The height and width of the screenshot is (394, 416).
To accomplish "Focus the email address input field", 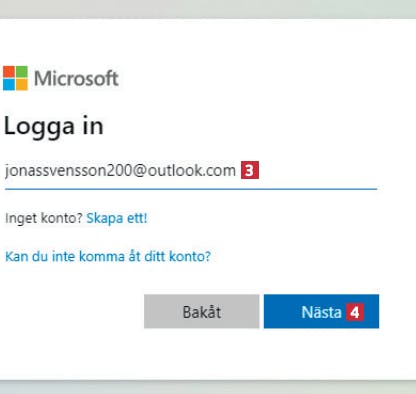I will 191,172.
